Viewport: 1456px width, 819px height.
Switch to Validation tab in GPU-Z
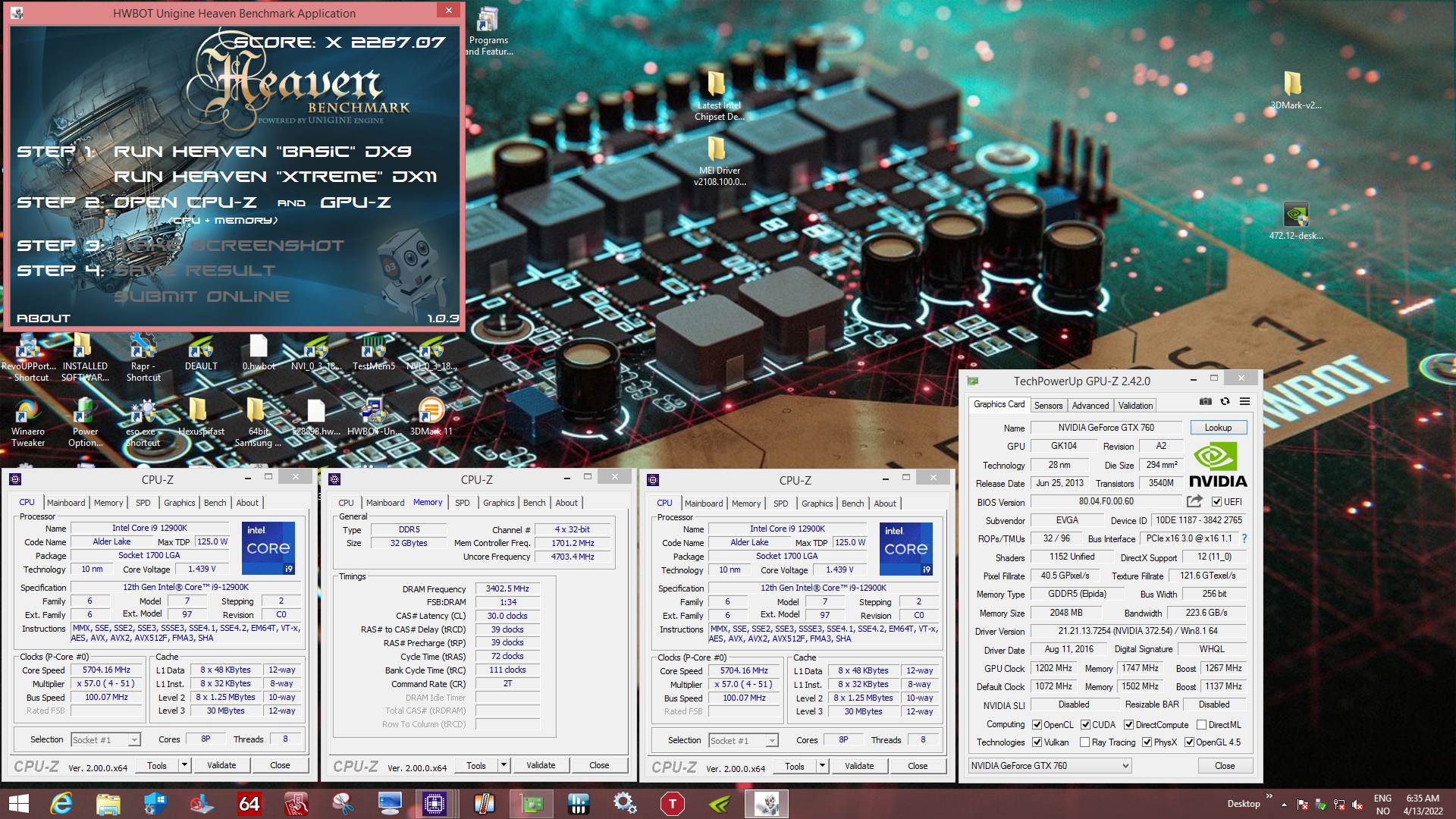(x=1135, y=406)
